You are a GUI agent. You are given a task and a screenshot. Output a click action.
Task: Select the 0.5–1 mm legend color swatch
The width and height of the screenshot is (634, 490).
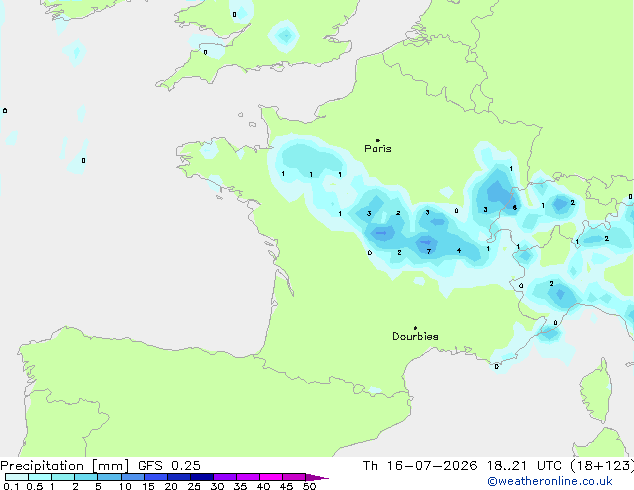[x=40, y=477]
